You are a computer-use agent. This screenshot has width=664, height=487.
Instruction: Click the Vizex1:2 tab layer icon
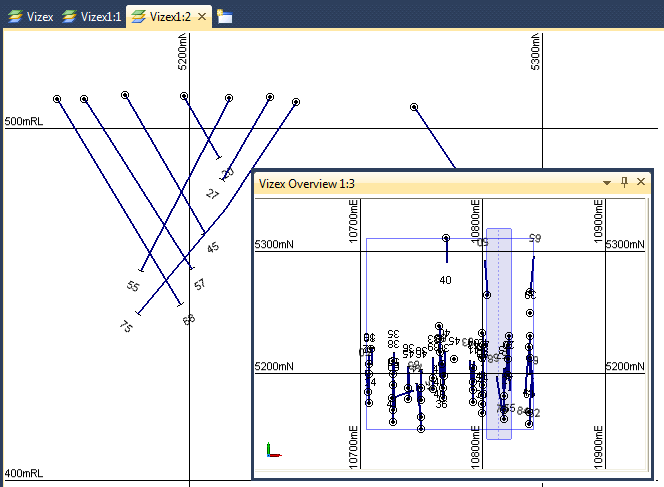point(137,16)
